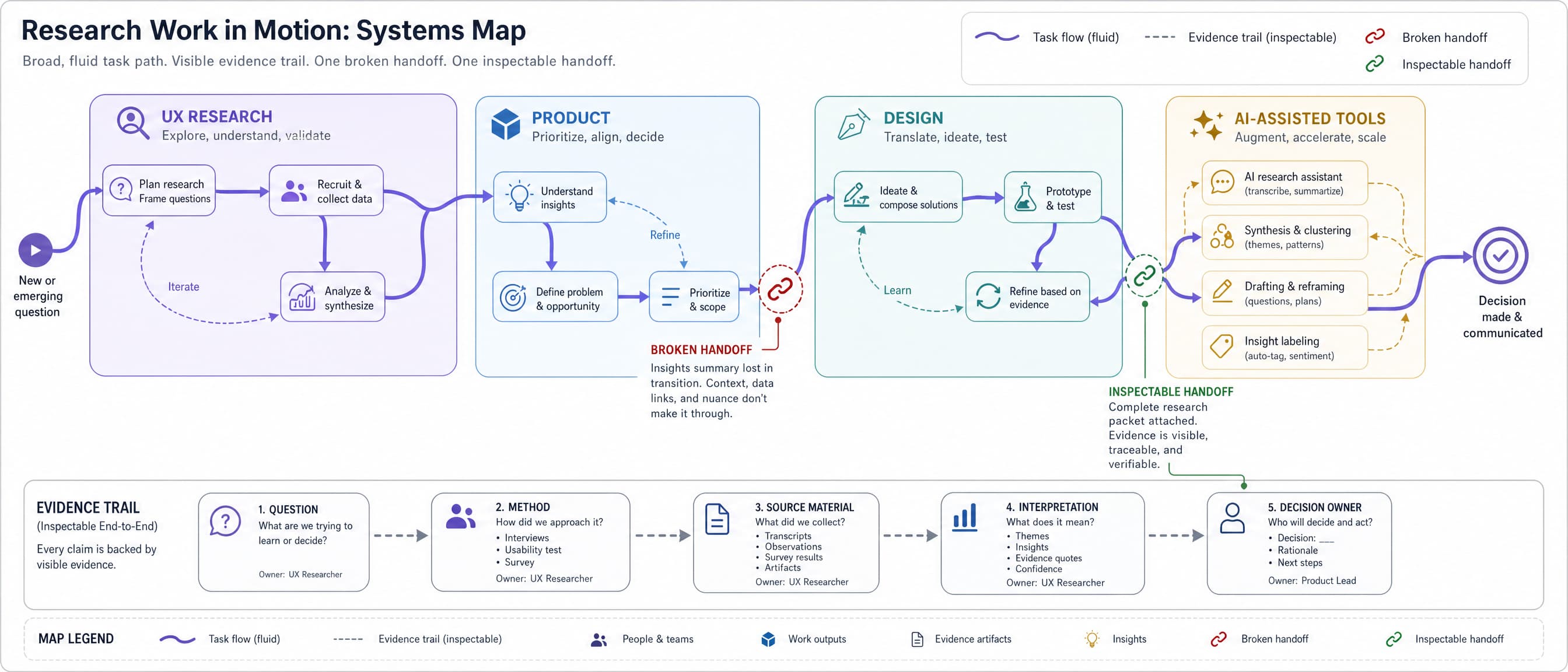Click 'Task flow (fluid)' in top legend

(x=1076, y=37)
